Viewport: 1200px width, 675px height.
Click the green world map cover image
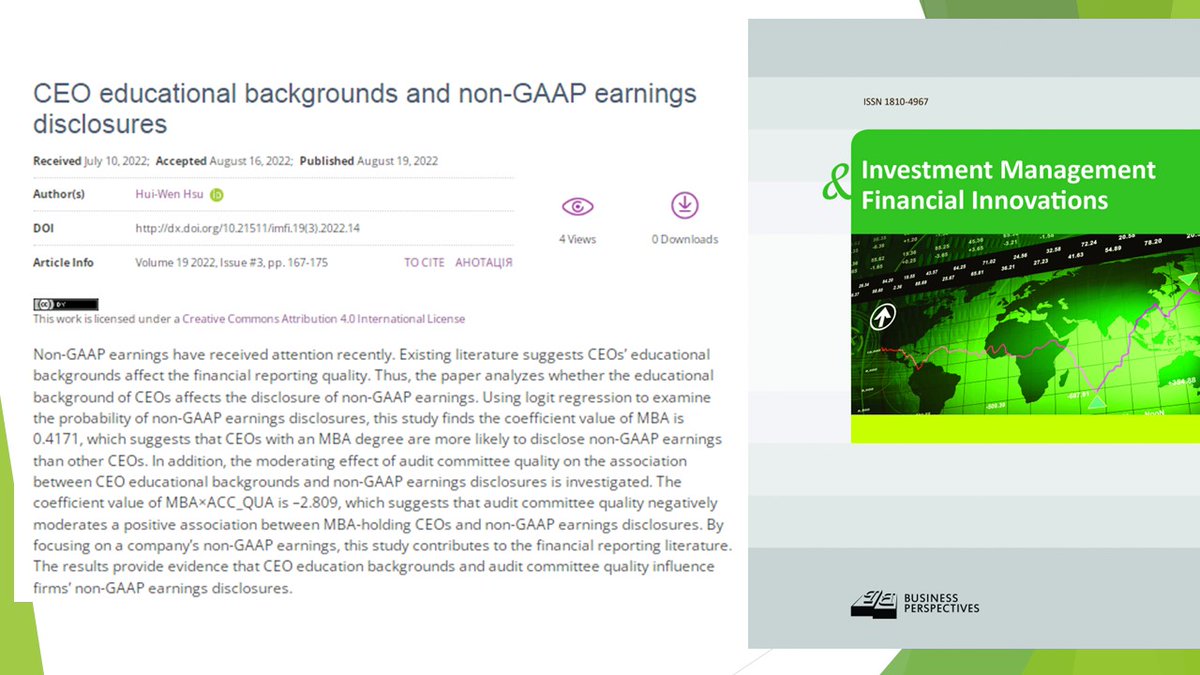[1025, 323]
